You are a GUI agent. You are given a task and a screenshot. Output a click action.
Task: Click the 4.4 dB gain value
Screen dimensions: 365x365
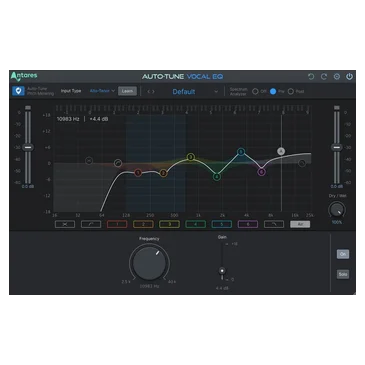[222, 288]
